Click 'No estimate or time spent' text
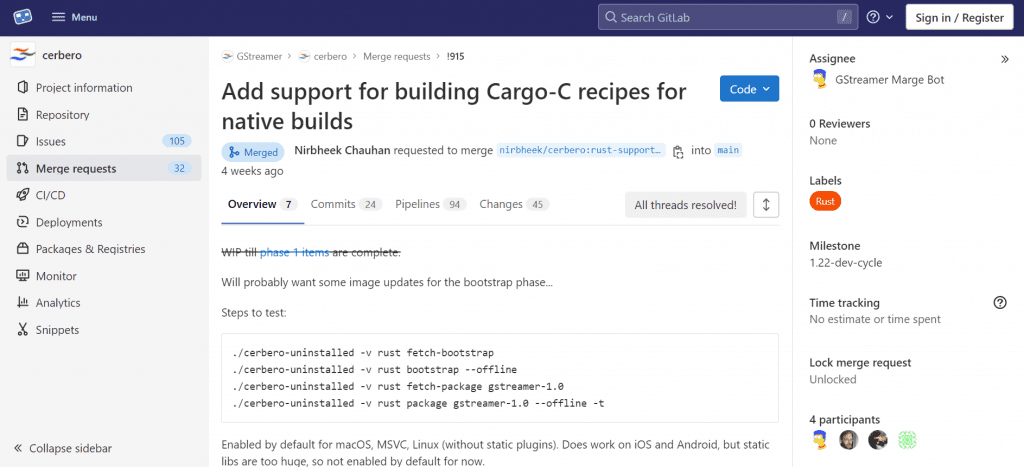Viewport: 1024px width, 467px height. 875,319
